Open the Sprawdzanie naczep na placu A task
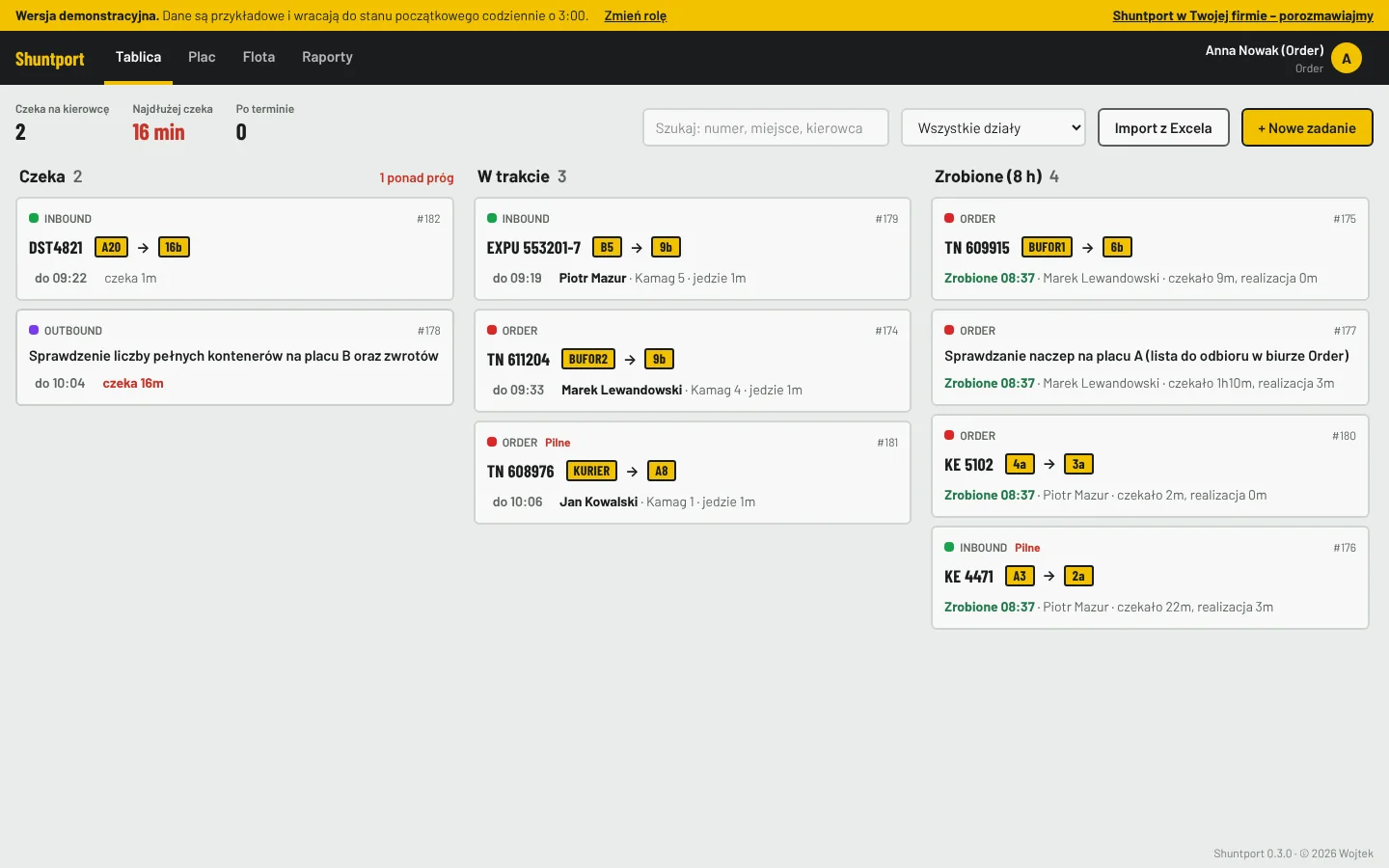 [x=1150, y=357]
